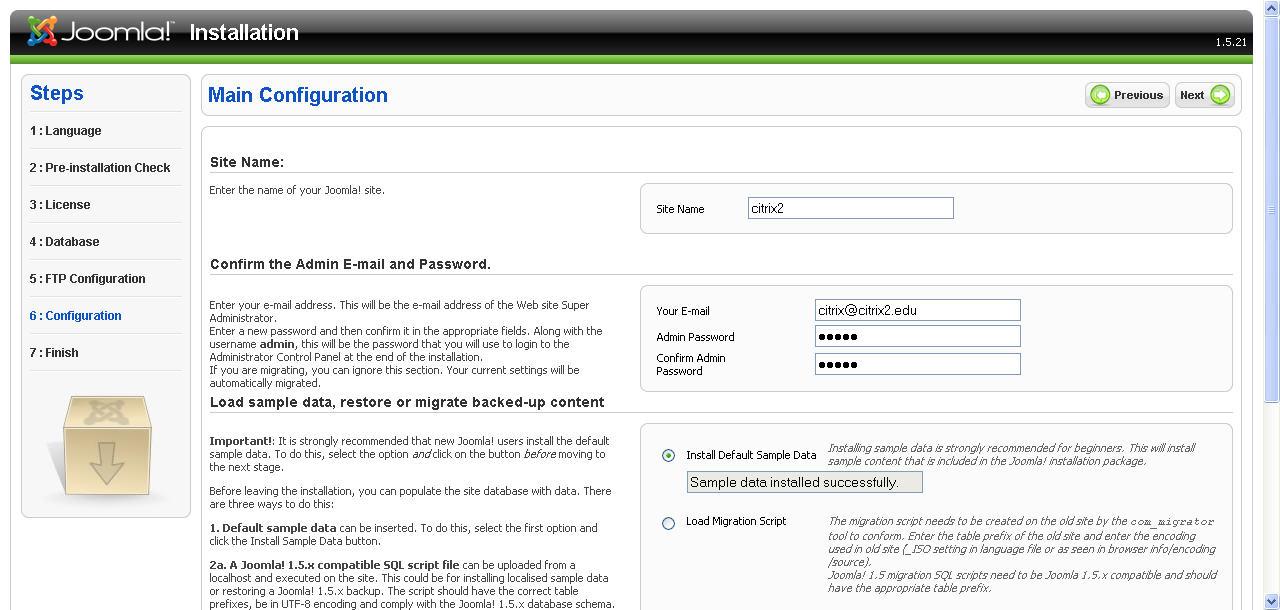Click the vertical scrollbar thumb
The image size is (1280, 610).
(x=1271, y=210)
